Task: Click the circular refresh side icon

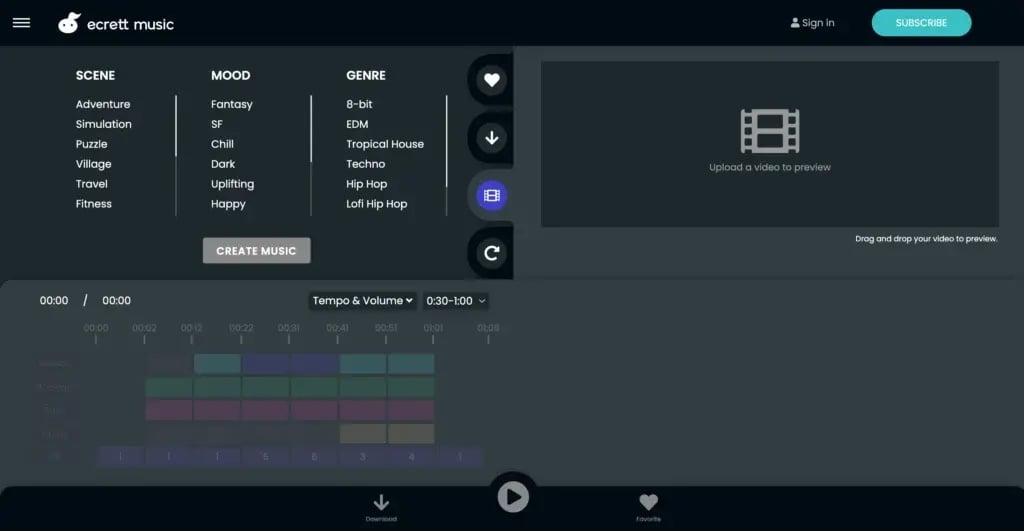Action: (x=491, y=253)
